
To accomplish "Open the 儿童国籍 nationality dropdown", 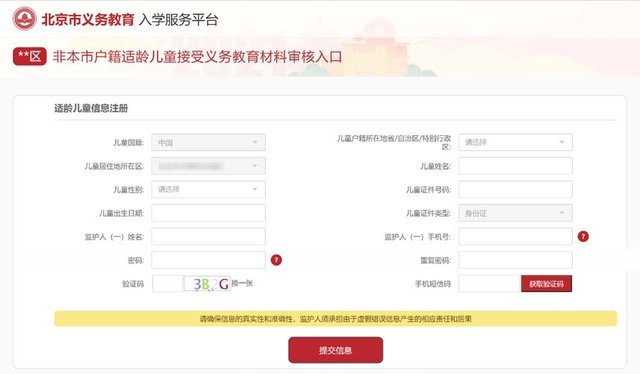I will [209, 142].
